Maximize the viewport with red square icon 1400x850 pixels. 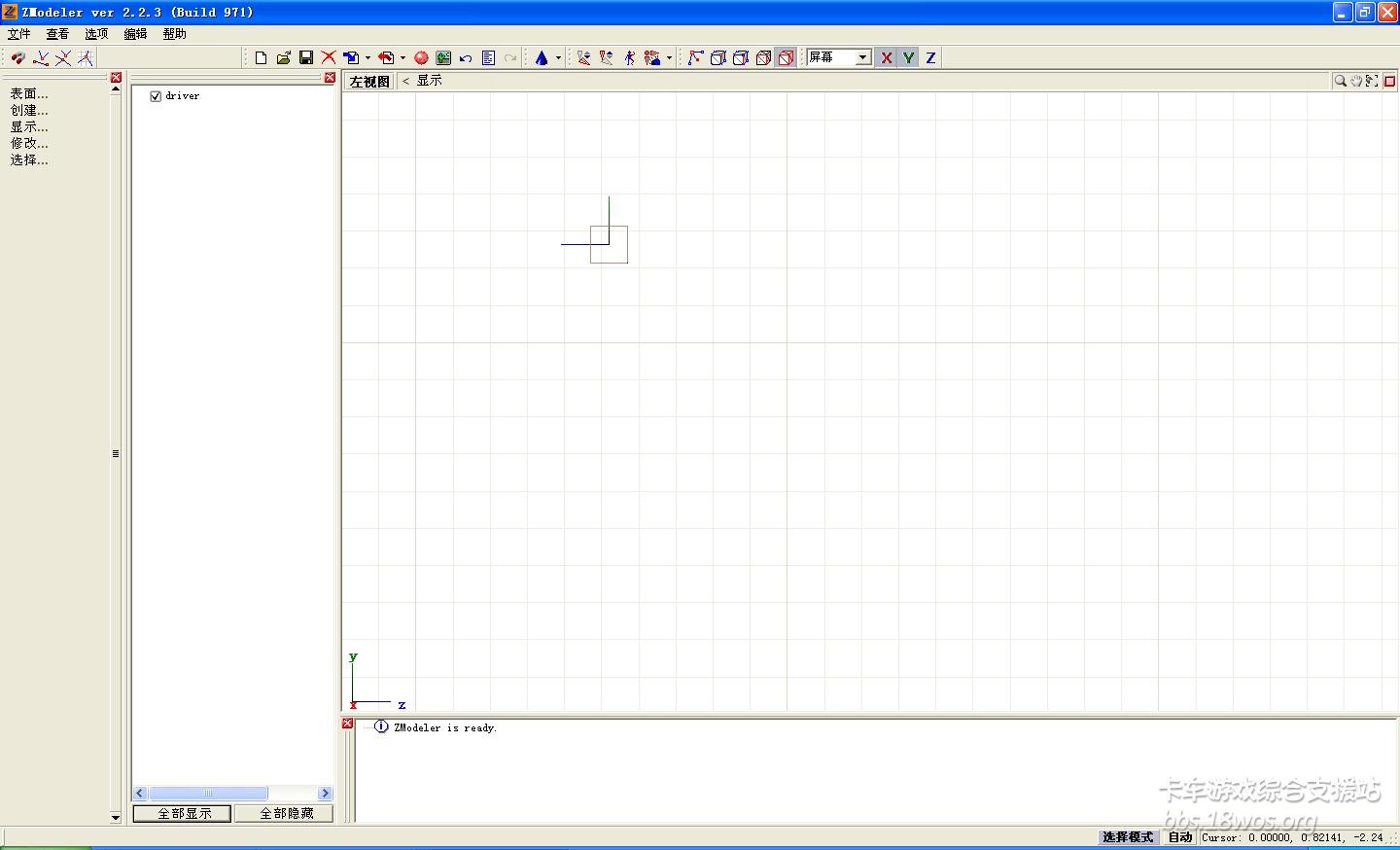1390,82
